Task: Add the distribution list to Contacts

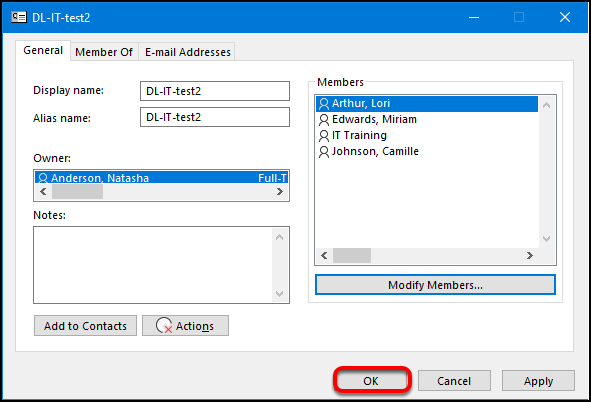Action: pos(85,326)
